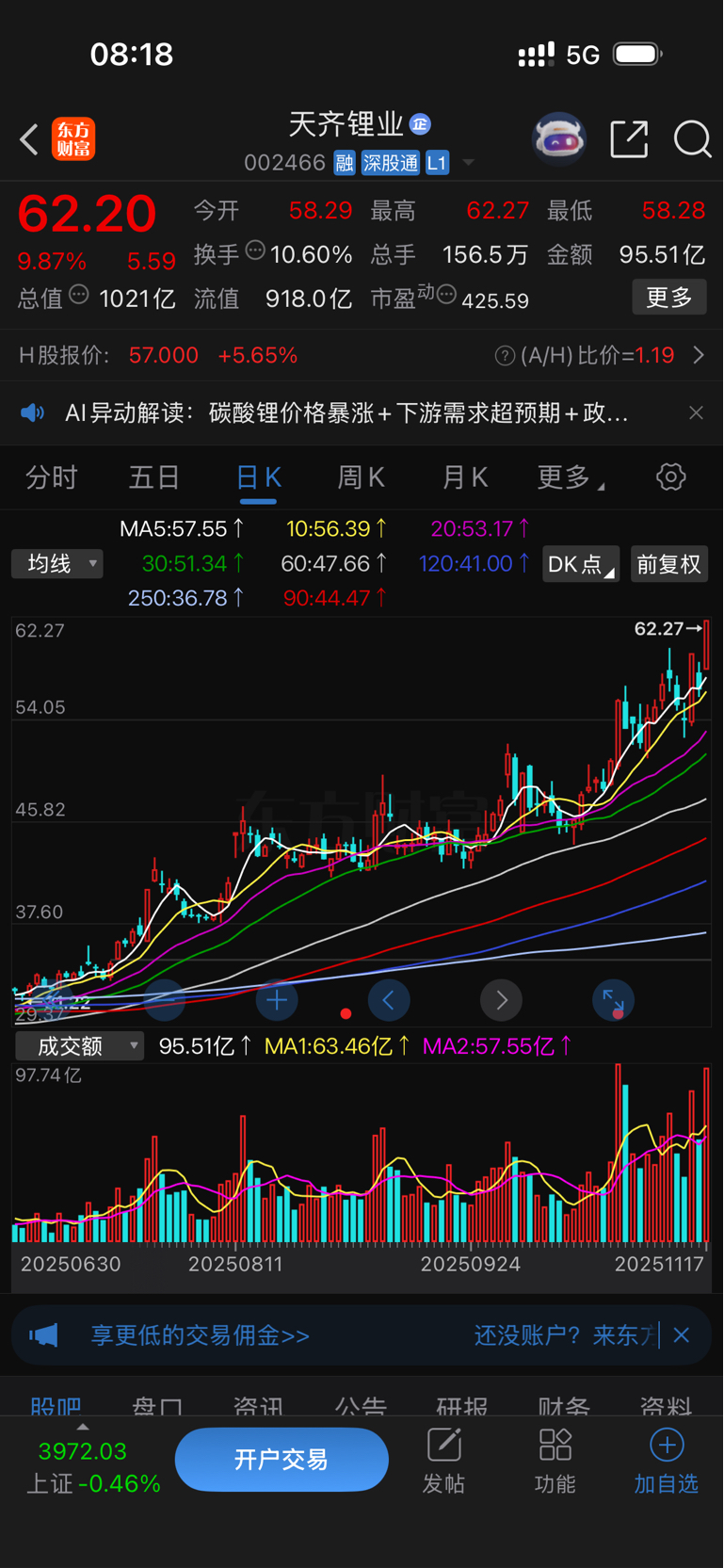
Task: Switch to 周K chart tab
Action: [362, 477]
